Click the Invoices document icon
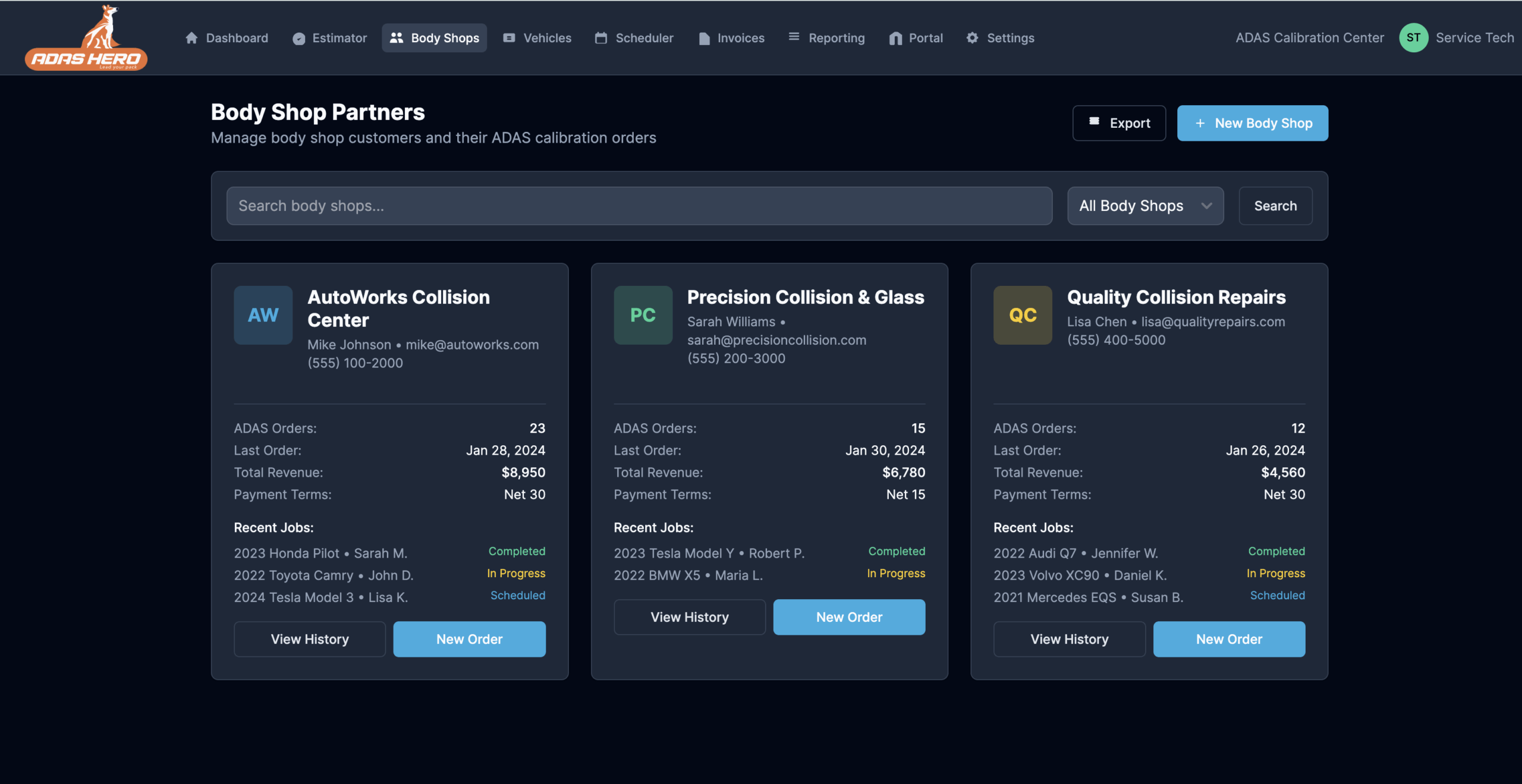Screen dimensions: 1522x784 [704, 39]
